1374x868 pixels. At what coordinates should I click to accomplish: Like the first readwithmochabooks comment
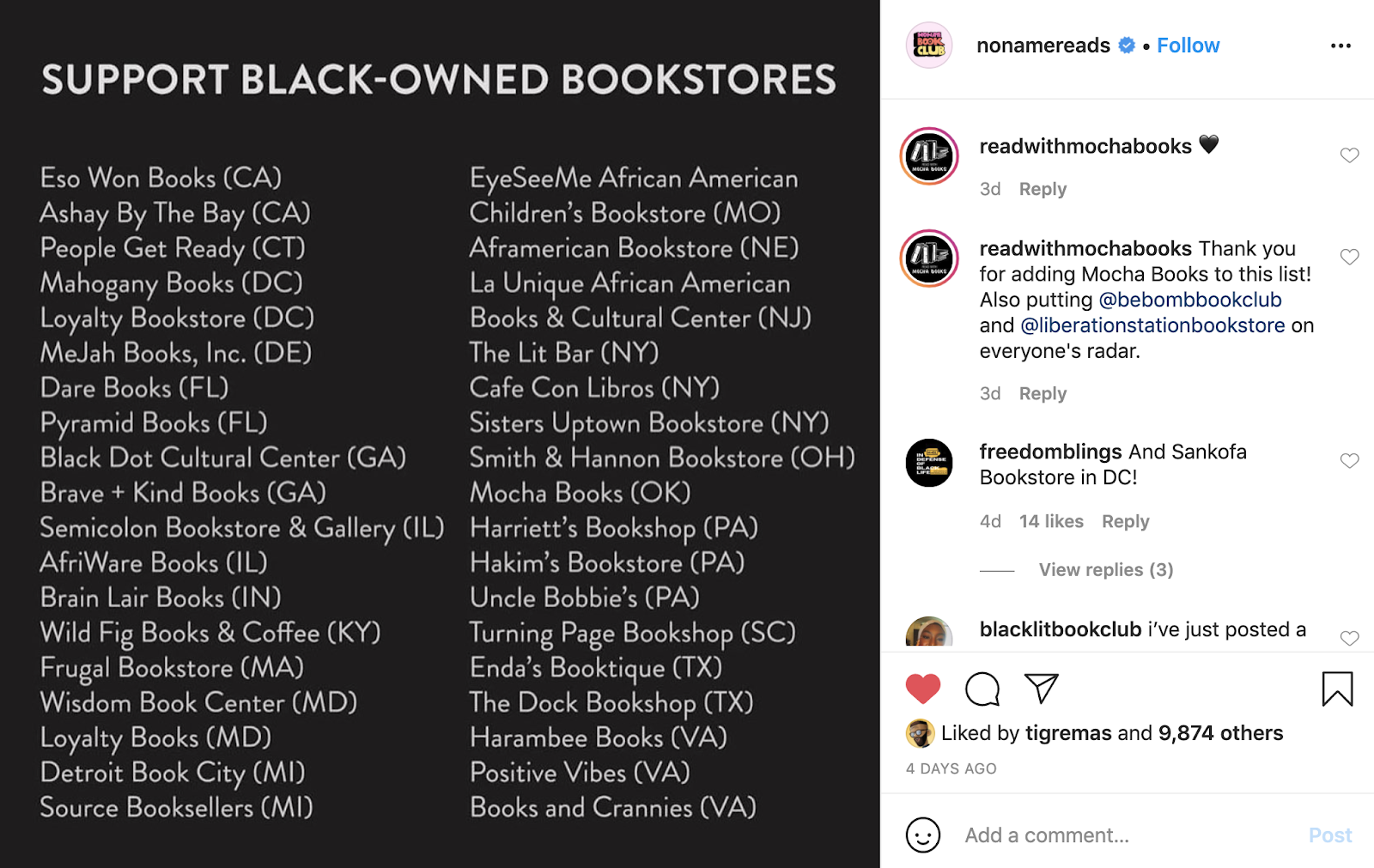click(x=1349, y=155)
